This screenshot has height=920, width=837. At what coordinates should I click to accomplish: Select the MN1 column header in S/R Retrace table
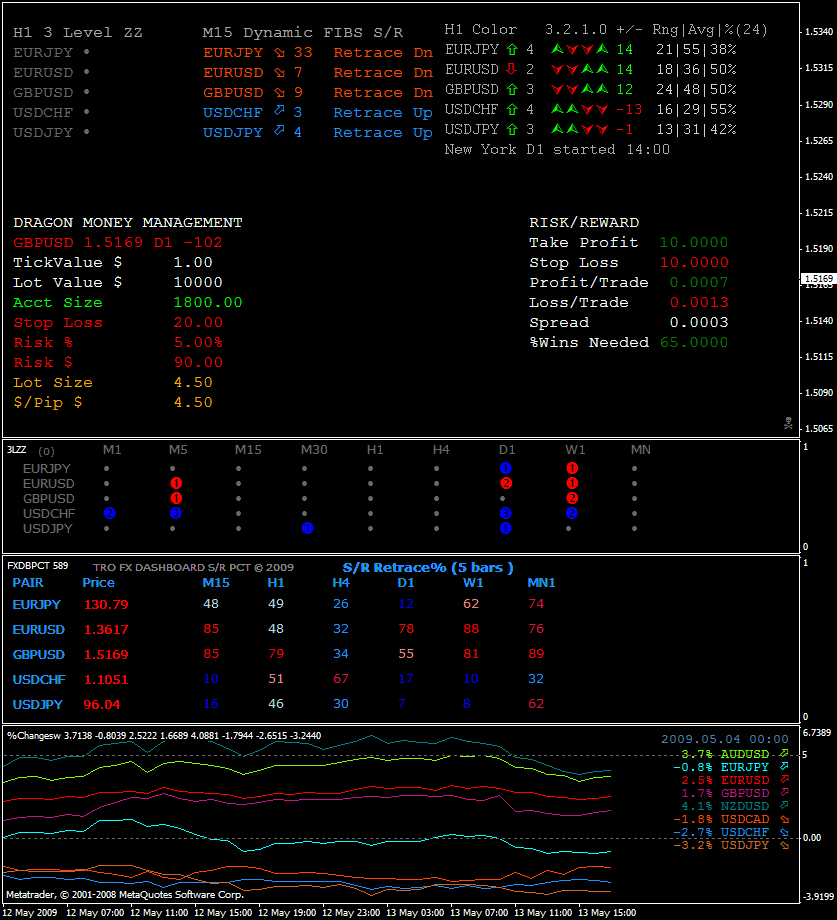coord(541,583)
